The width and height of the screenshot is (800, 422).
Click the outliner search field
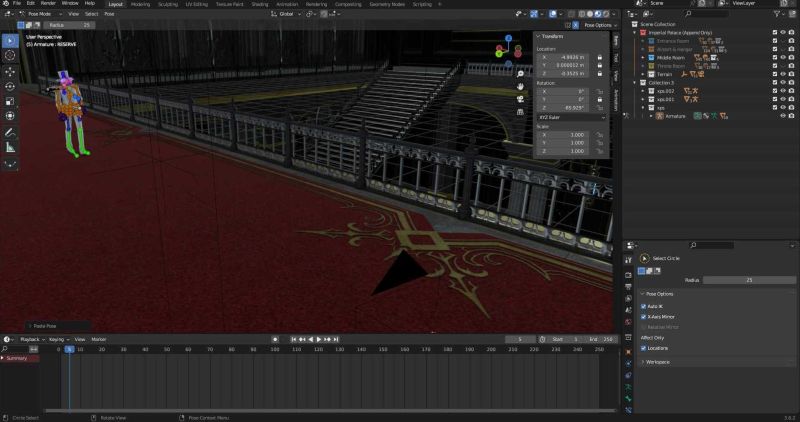(x=712, y=14)
